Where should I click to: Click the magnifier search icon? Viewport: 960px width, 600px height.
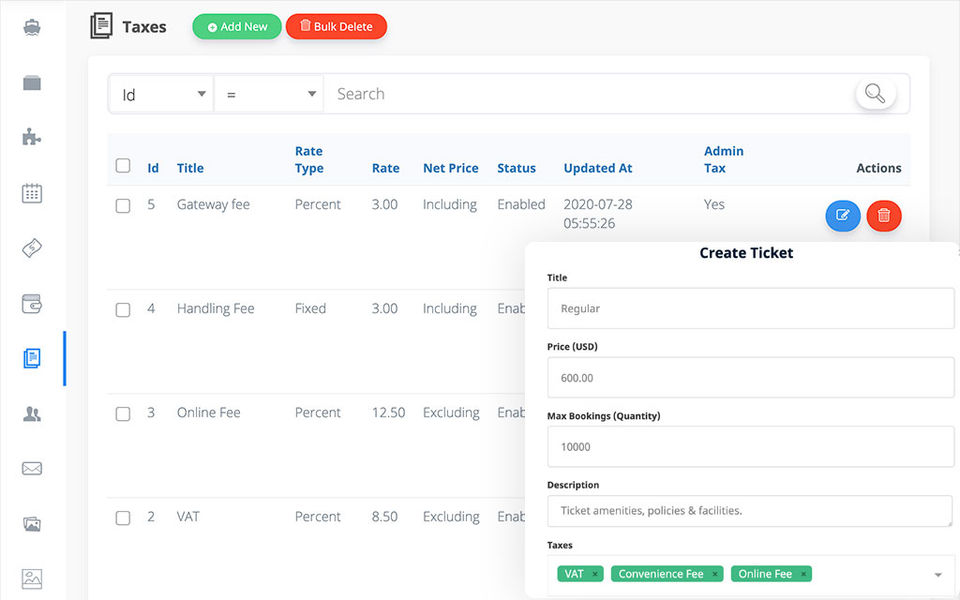875,94
